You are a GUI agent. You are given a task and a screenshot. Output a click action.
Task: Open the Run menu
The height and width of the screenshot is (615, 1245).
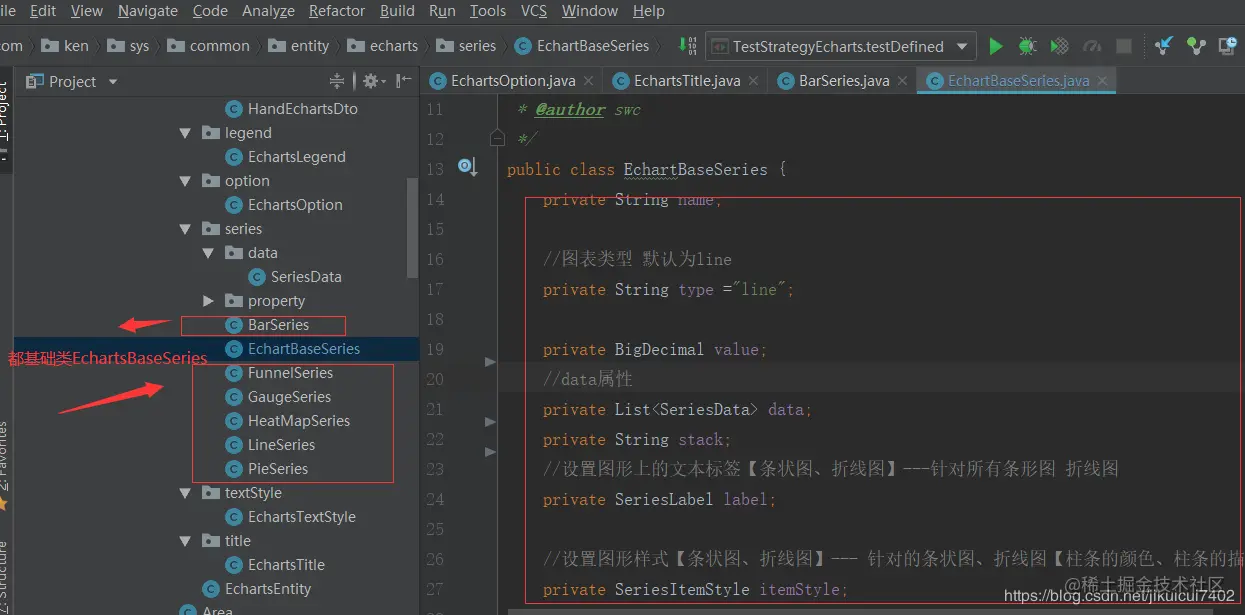pyautogui.click(x=442, y=11)
